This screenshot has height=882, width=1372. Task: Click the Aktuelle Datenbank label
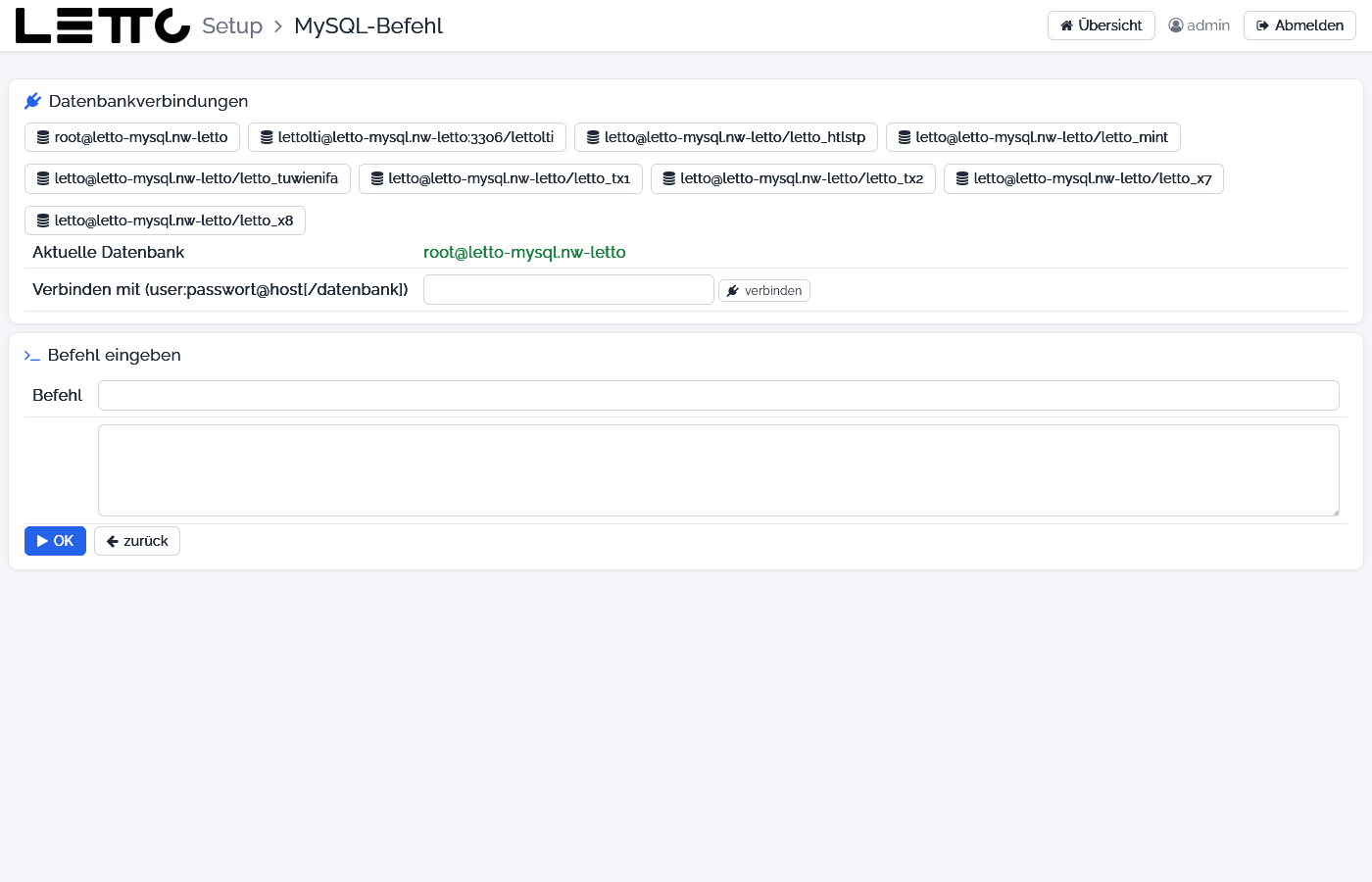[x=108, y=252]
